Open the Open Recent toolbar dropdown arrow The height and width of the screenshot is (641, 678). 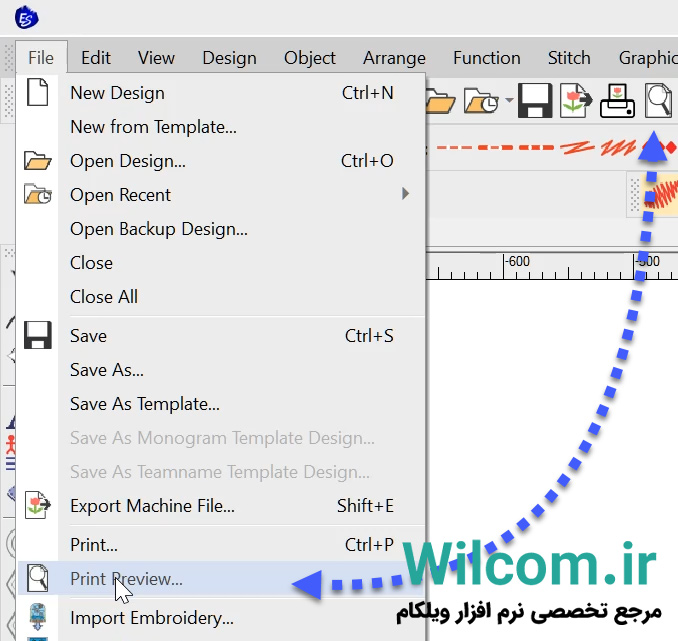tap(509, 100)
